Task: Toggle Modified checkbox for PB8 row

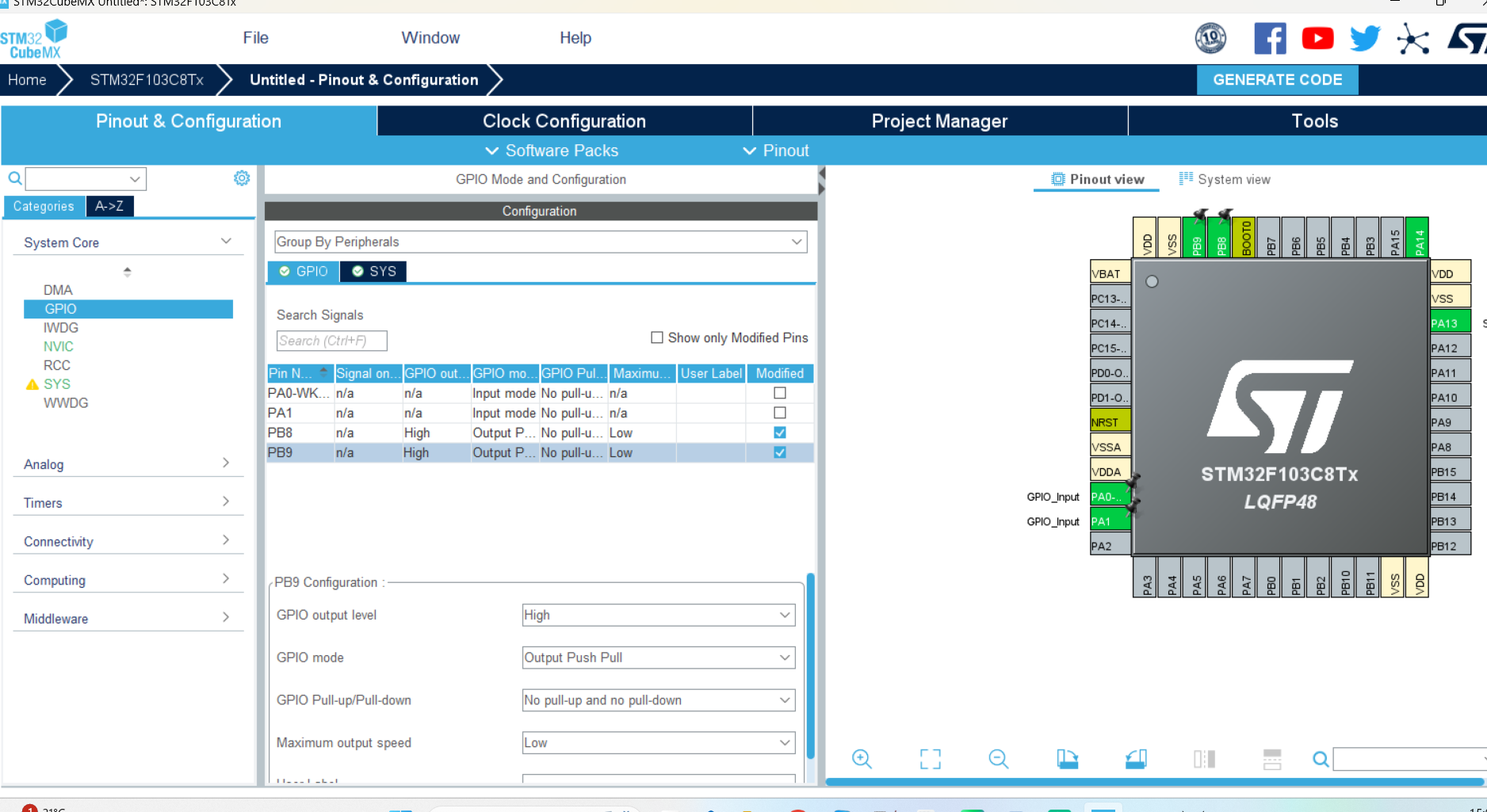Action: pos(780,433)
